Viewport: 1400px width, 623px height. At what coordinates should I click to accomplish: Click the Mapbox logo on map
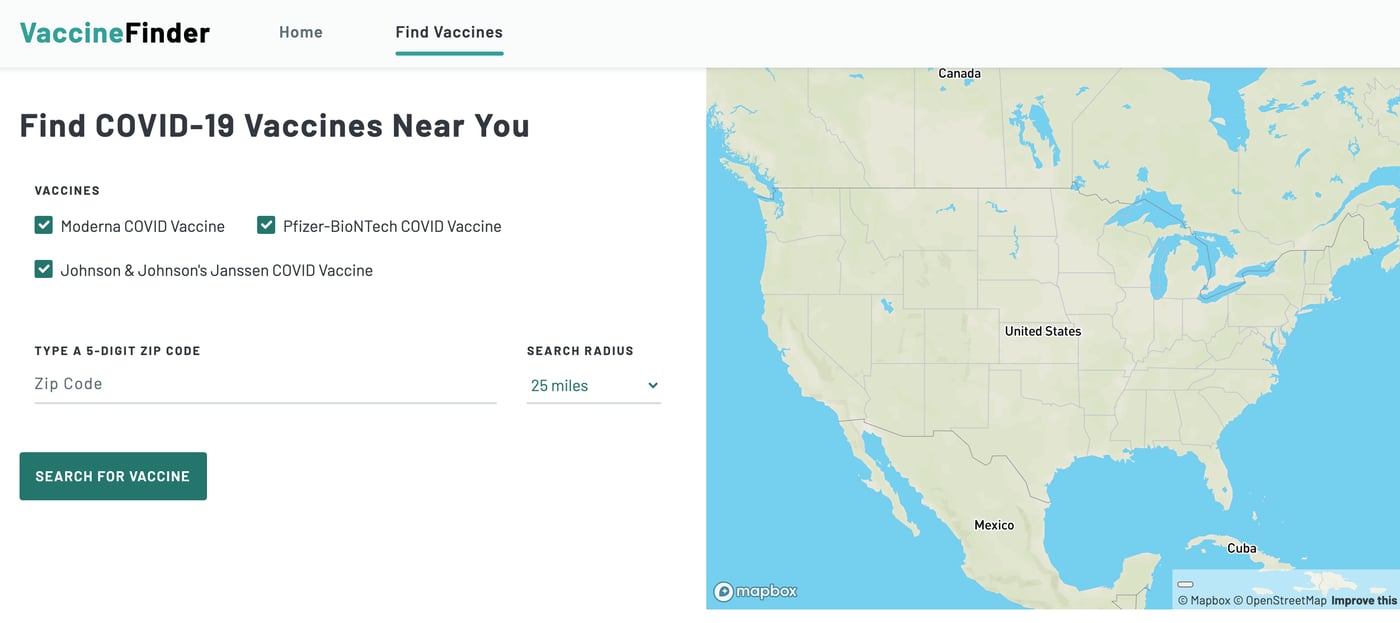pyautogui.click(x=755, y=591)
